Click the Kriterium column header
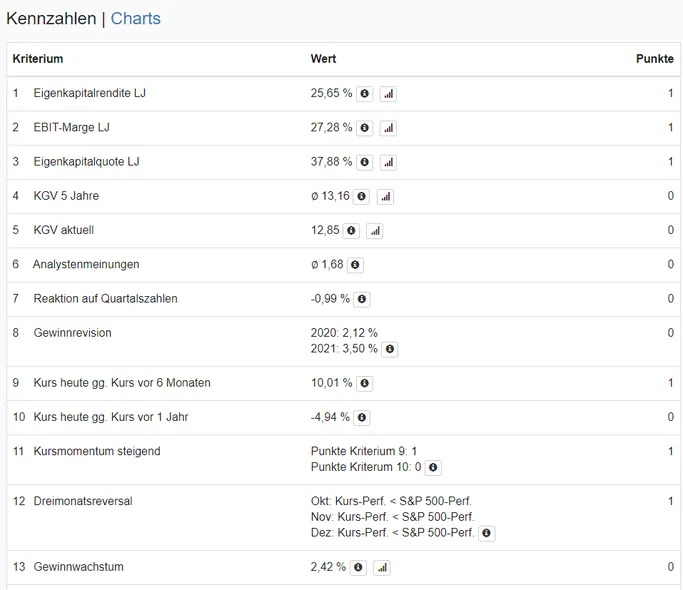 38,59
